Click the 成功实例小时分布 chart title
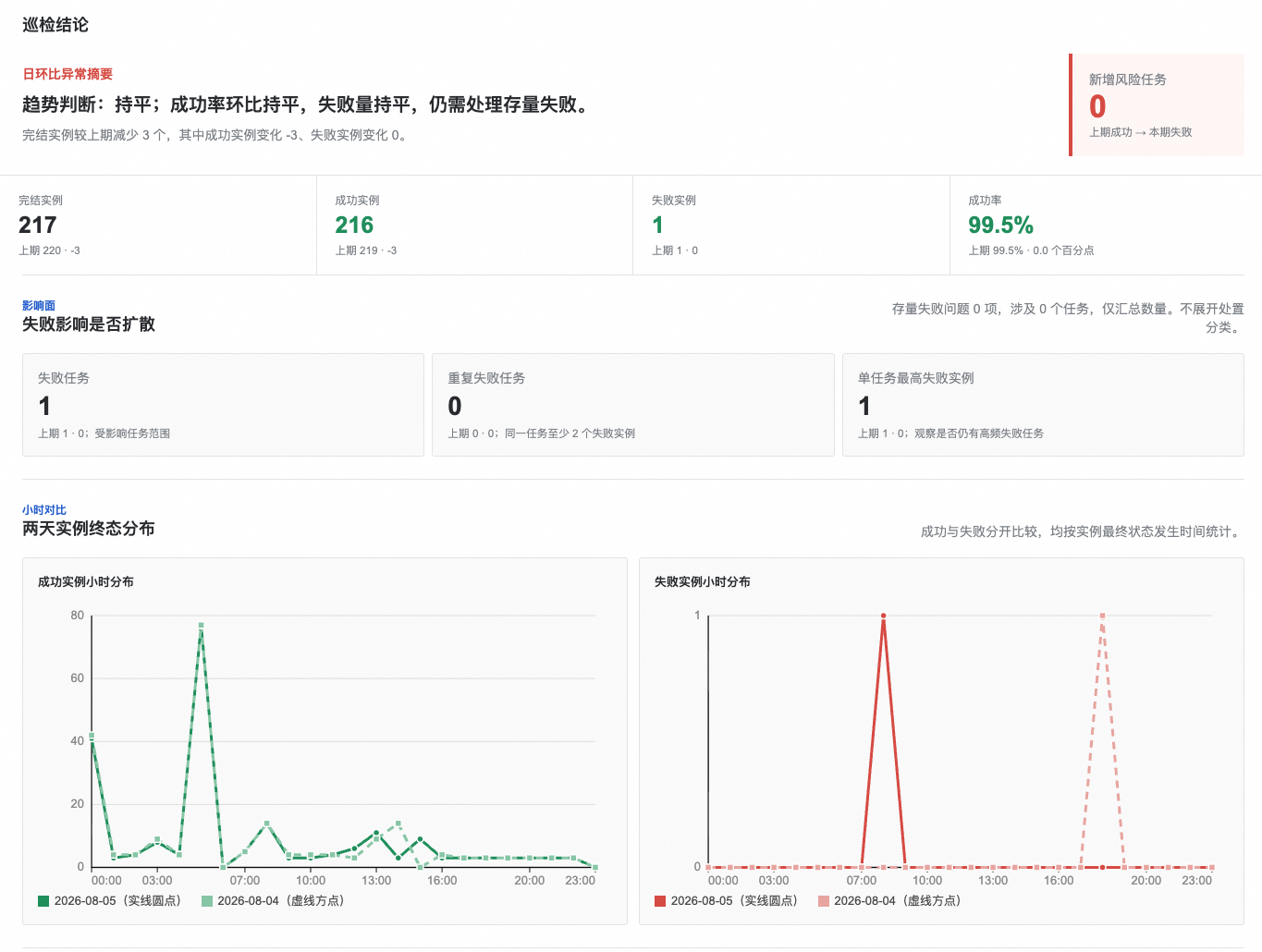The image size is (1262, 952). [86, 582]
